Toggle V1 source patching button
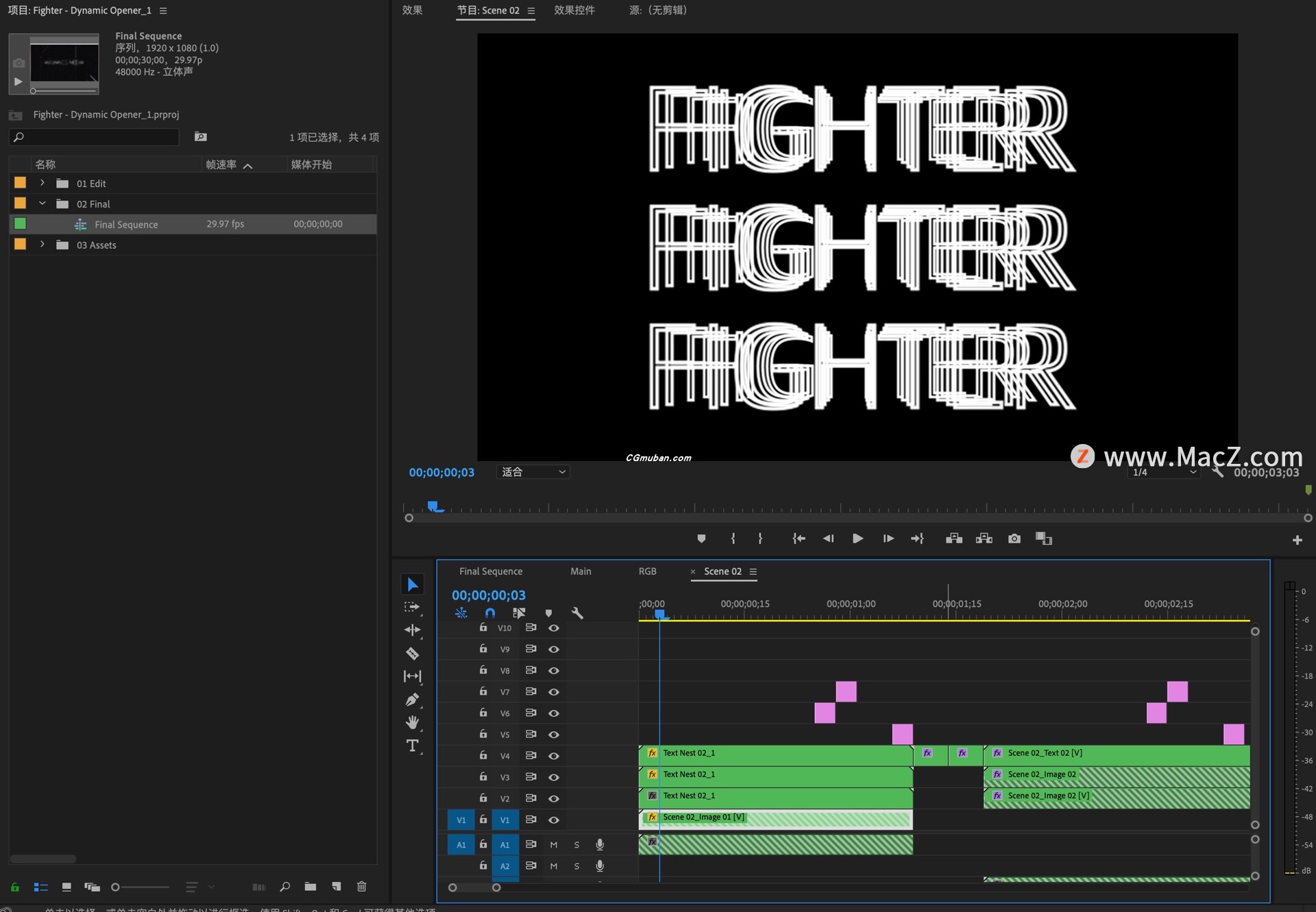Viewport: 1316px width, 912px height. (461, 820)
